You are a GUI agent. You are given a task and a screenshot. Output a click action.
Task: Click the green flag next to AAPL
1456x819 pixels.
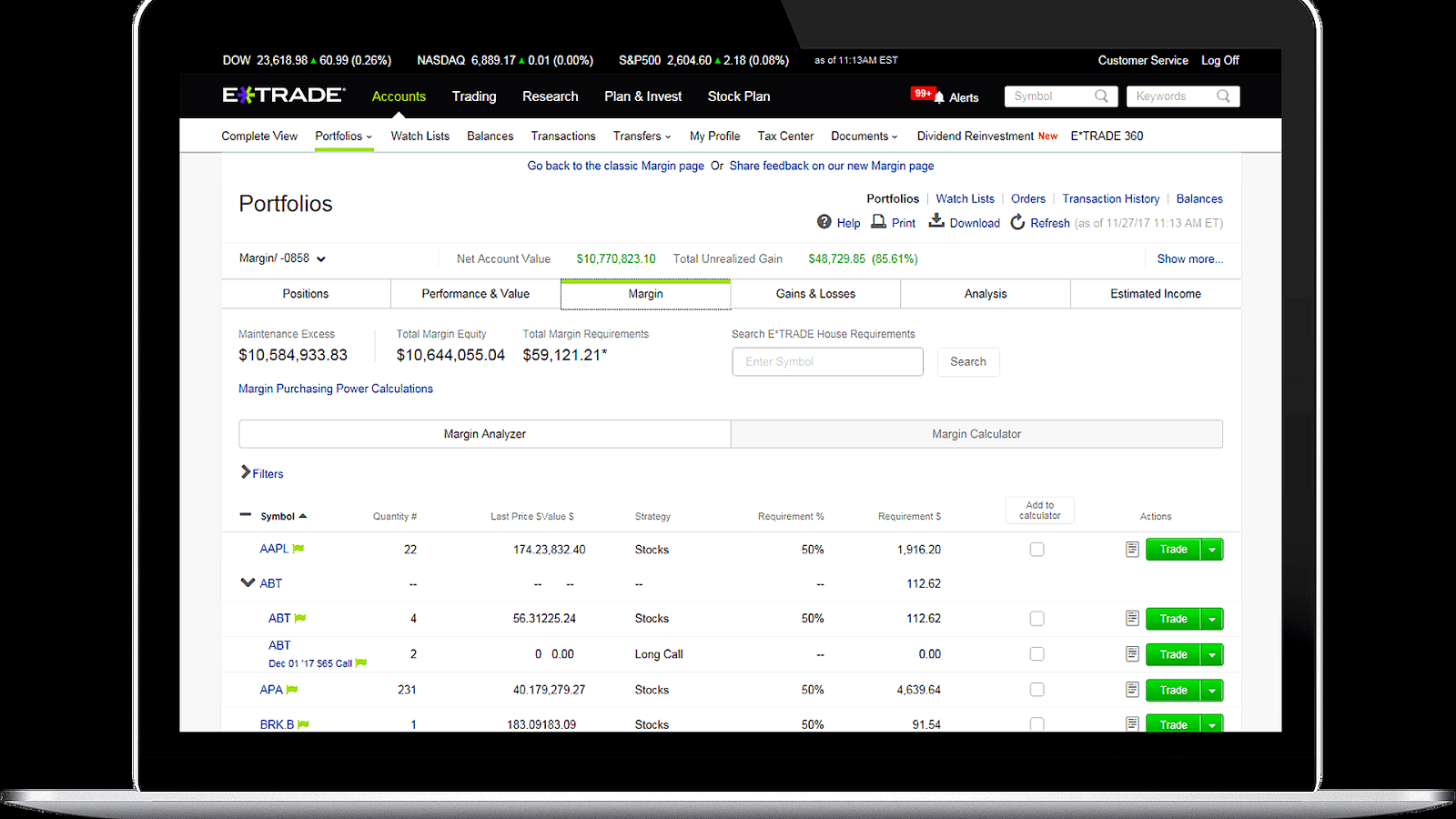pyautogui.click(x=298, y=549)
